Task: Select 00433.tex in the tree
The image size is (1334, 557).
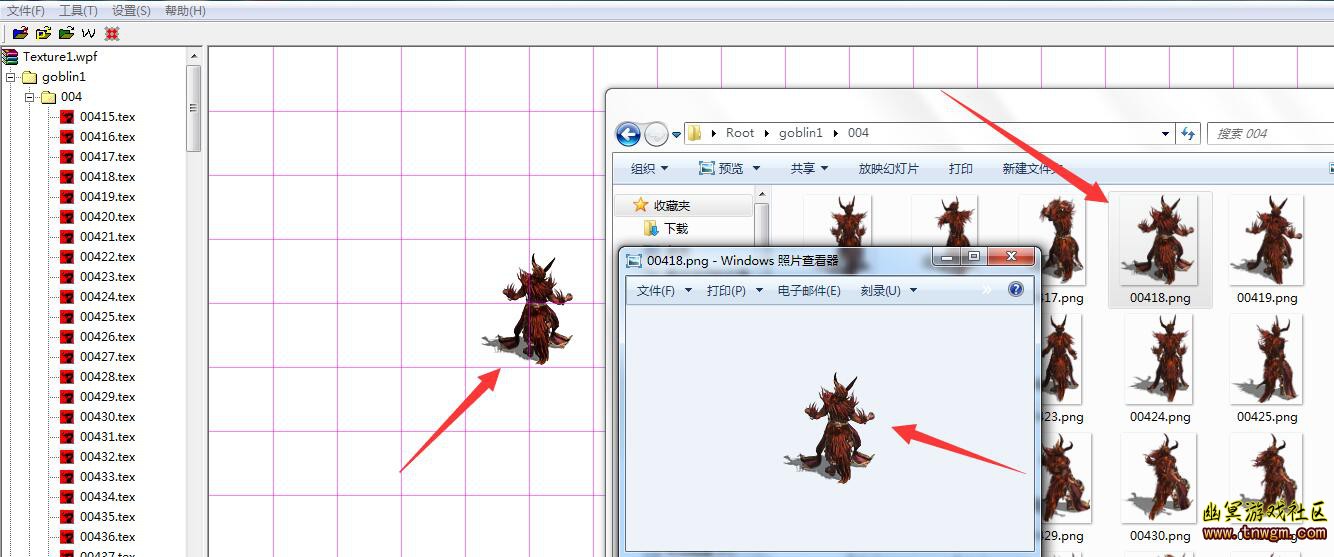Action: coord(107,477)
